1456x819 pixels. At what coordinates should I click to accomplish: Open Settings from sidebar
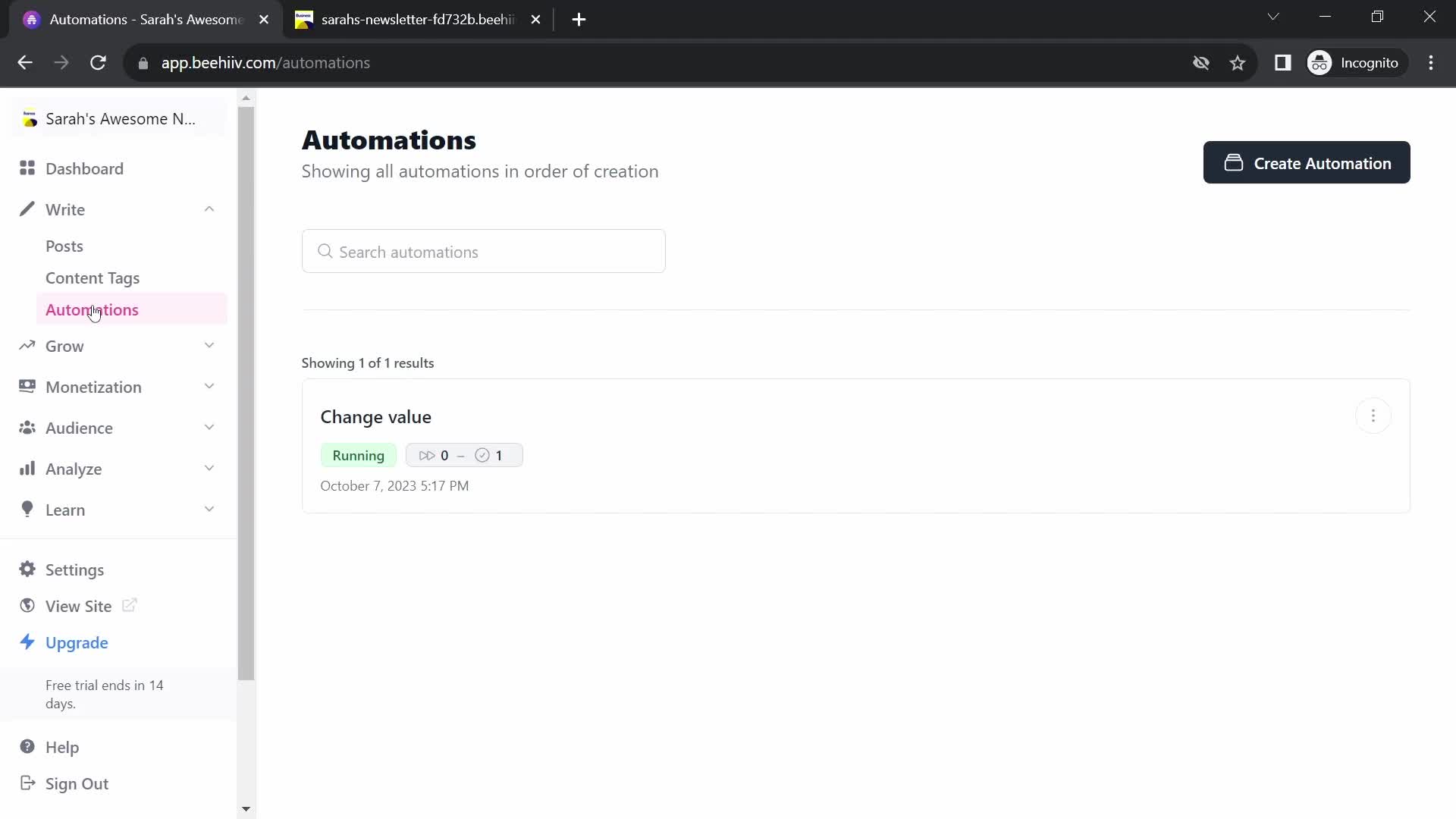(74, 570)
